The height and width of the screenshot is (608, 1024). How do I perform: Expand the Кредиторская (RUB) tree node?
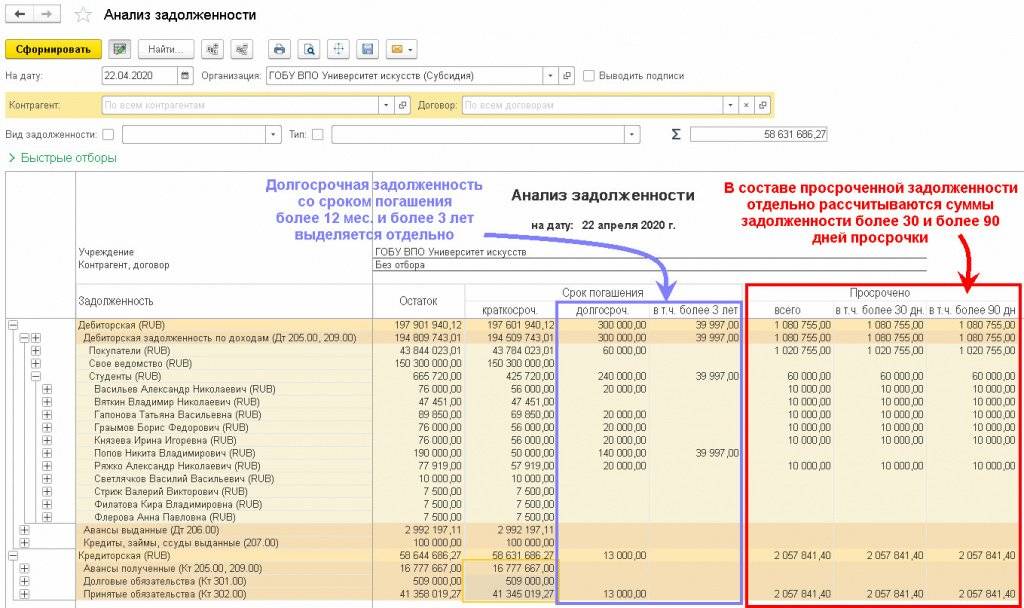[13, 555]
